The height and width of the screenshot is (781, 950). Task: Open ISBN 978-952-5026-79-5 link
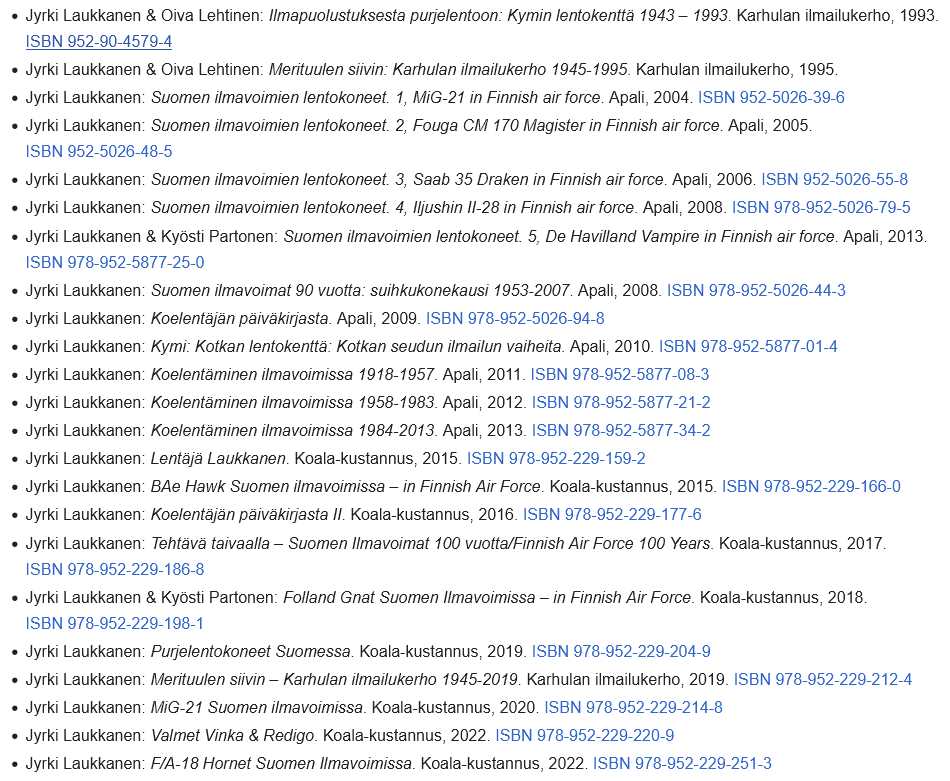click(821, 207)
